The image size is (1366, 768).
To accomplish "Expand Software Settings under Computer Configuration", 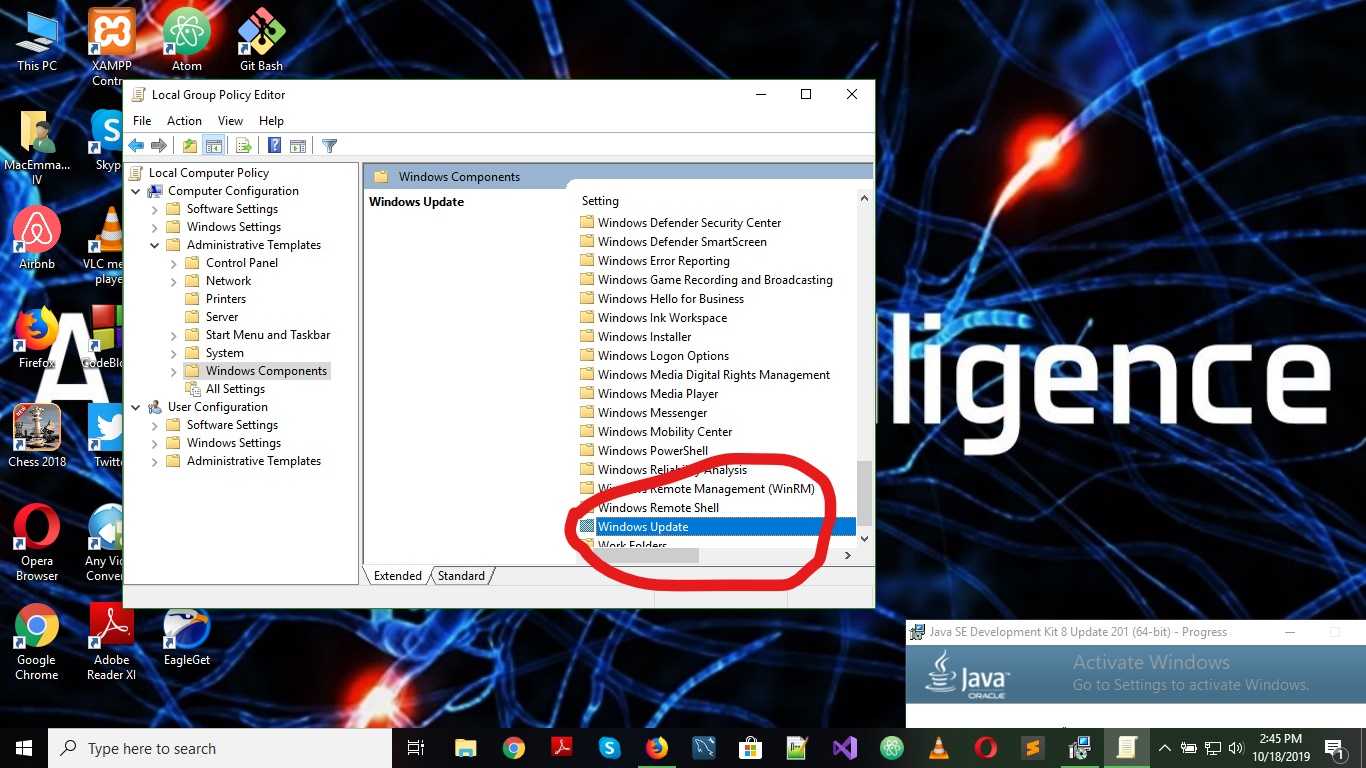I will coord(155,209).
